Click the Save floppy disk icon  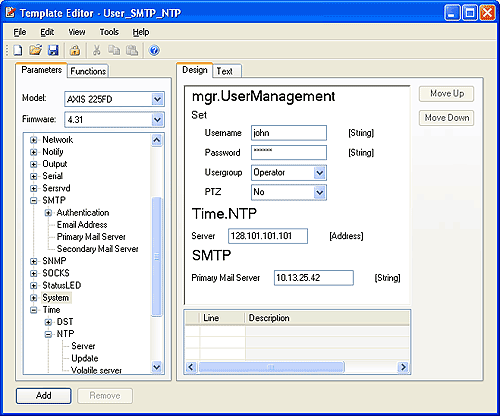pos(53,50)
